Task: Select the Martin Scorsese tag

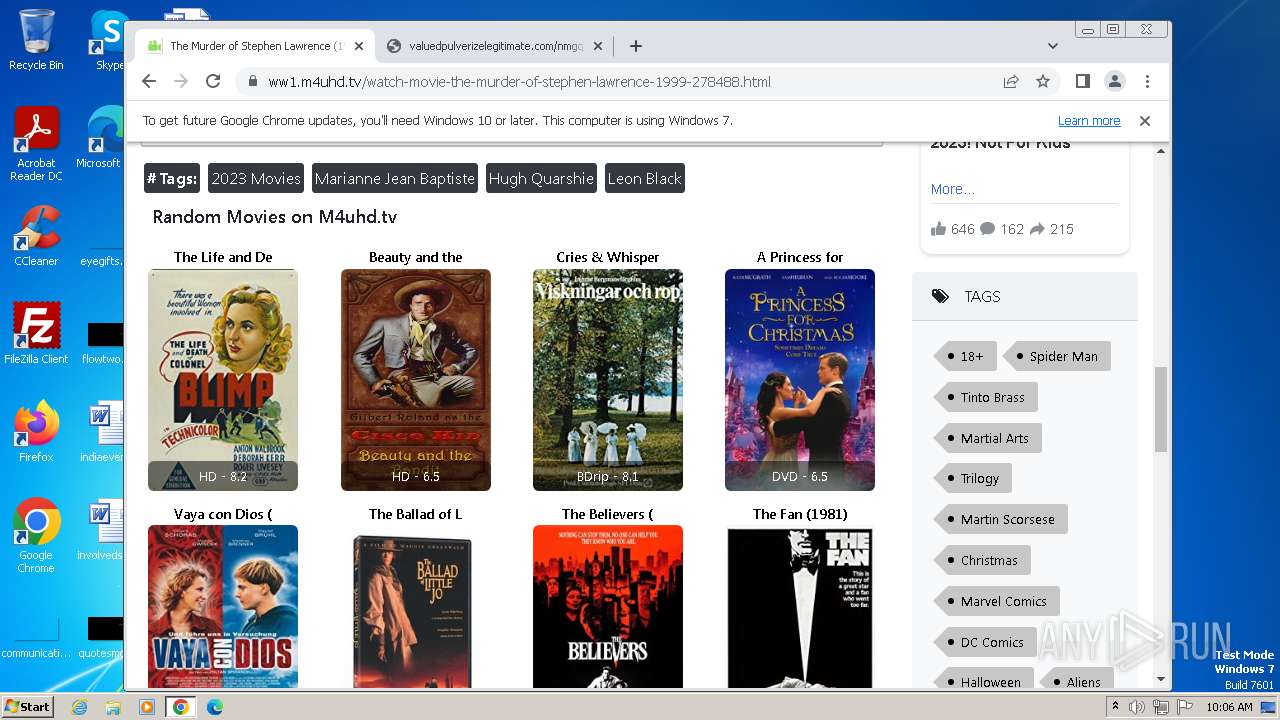Action: click(1000, 519)
